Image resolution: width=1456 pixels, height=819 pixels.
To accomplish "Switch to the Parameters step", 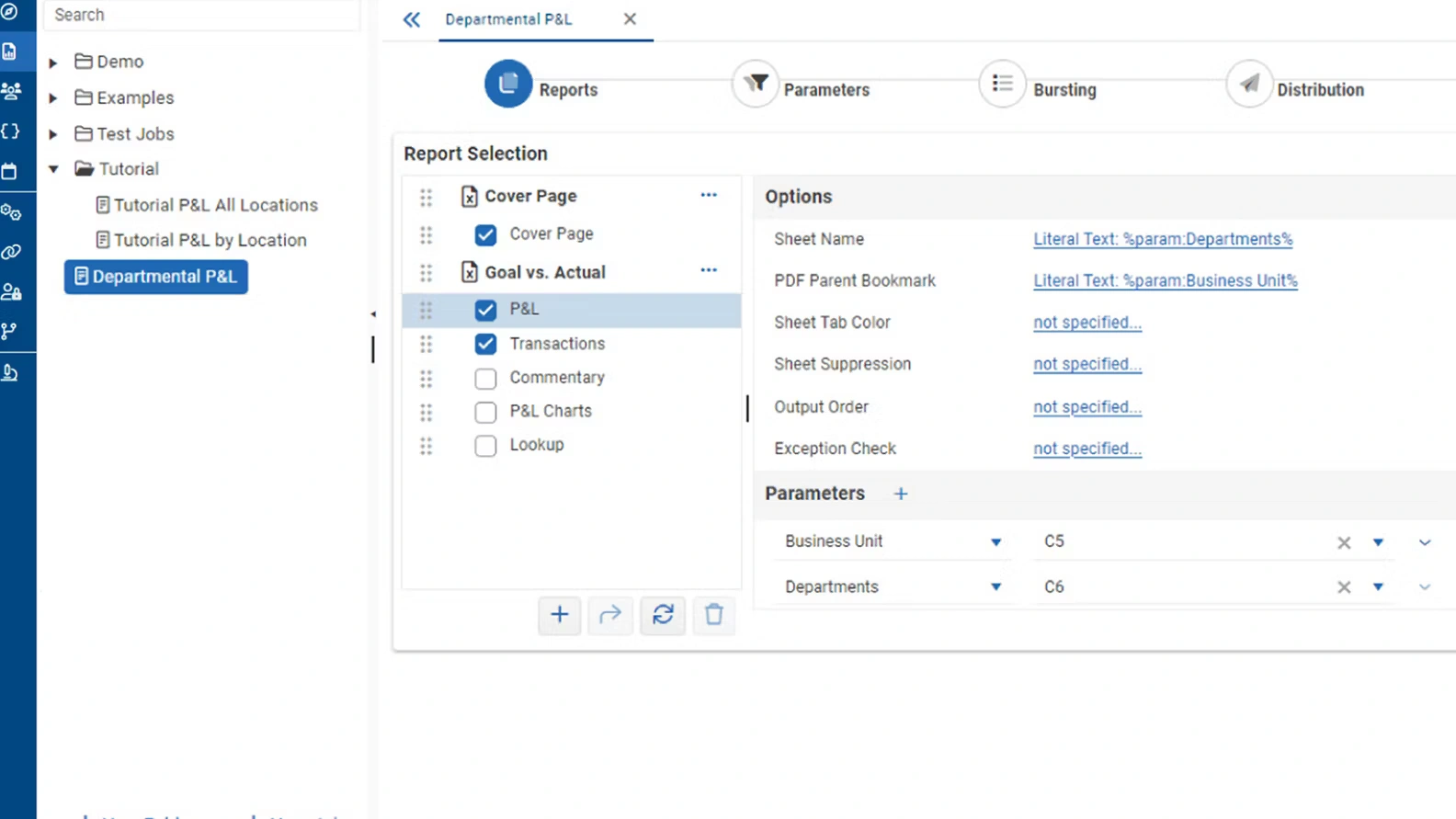I will coord(756,85).
